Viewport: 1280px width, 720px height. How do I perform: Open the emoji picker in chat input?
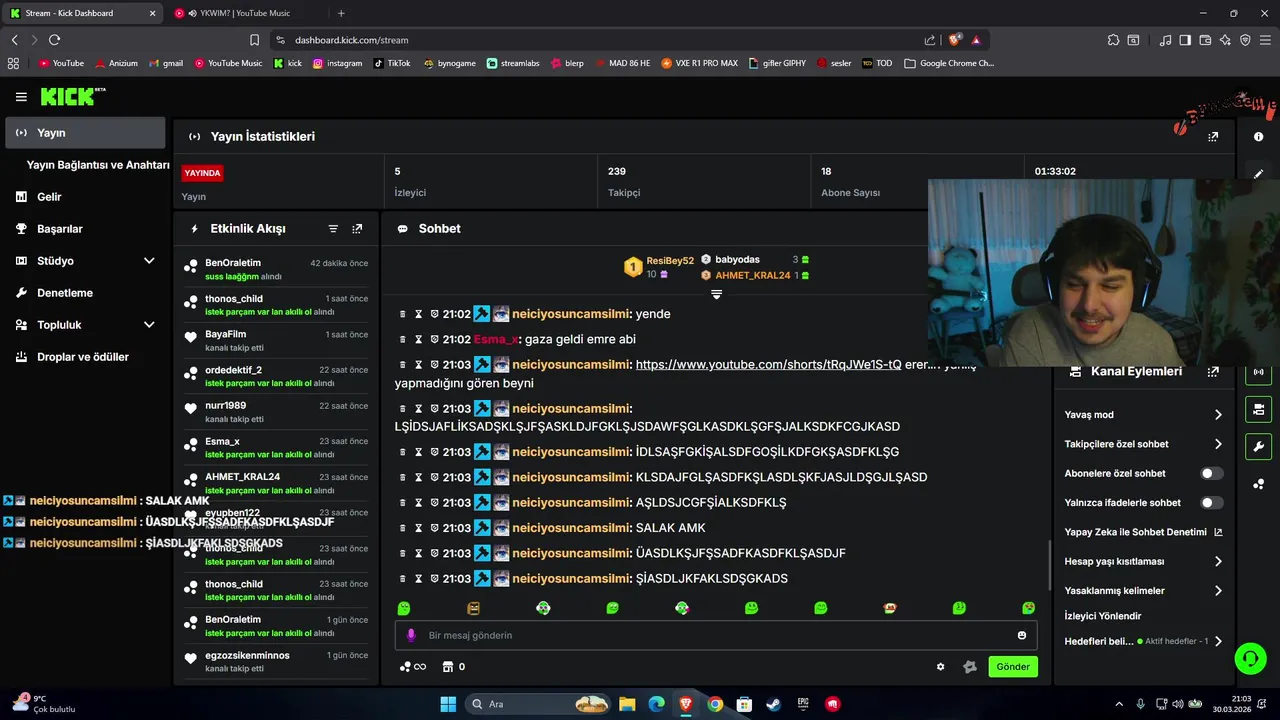click(1021, 635)
